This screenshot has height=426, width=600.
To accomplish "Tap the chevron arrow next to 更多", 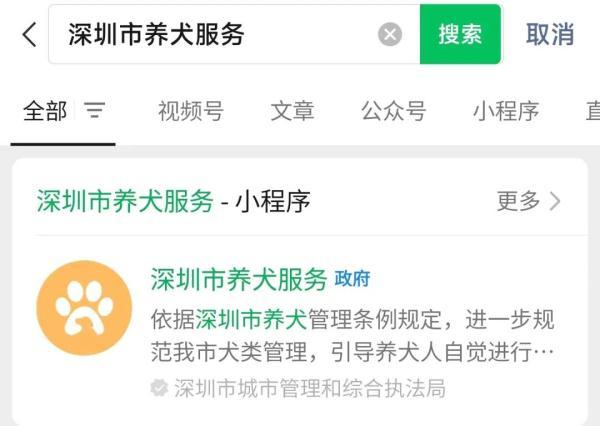I will (x=555, y=201).
